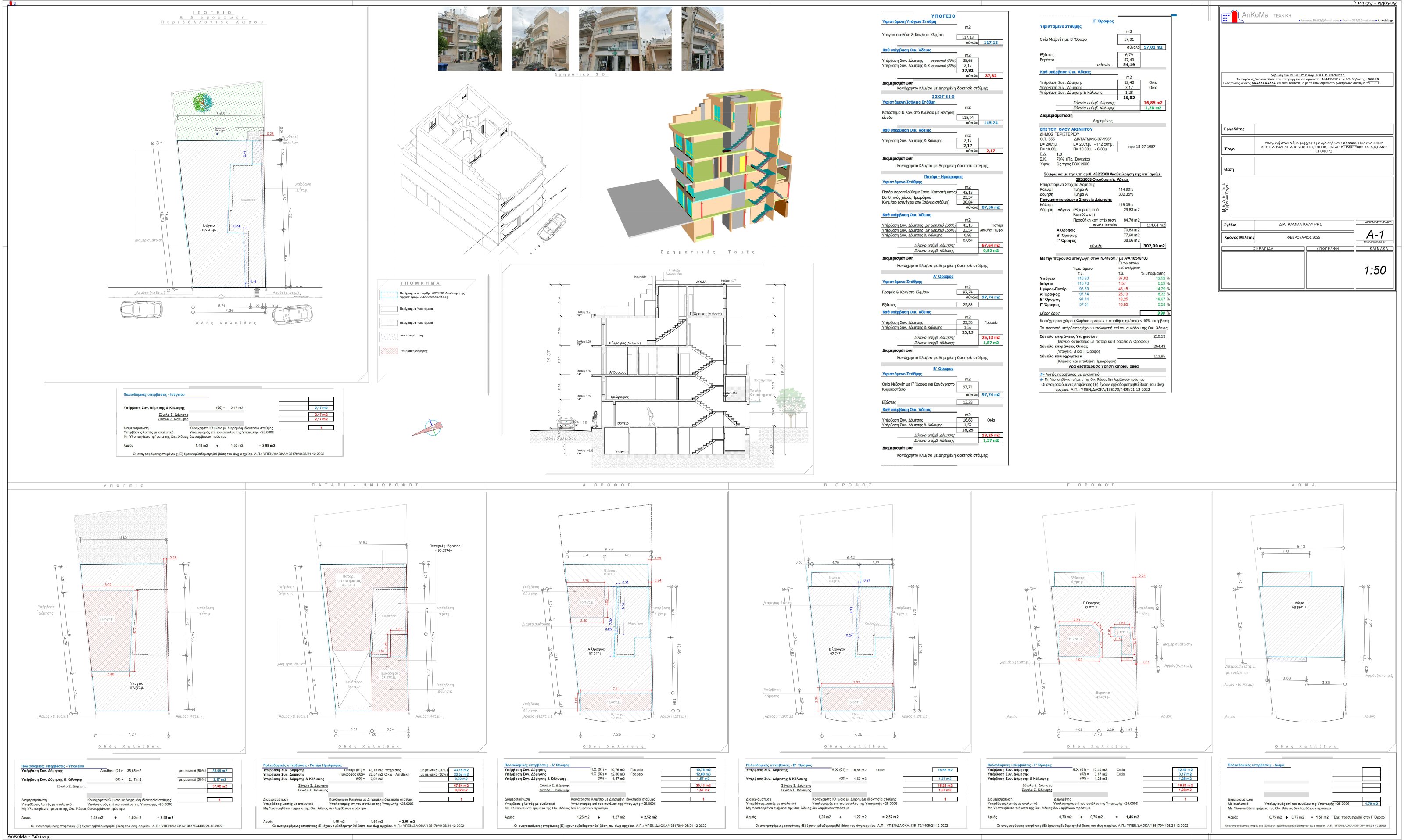The image size is (1404, 840).
Task: Click the empty Εργοδότης field
Action: click(1324, 129)
